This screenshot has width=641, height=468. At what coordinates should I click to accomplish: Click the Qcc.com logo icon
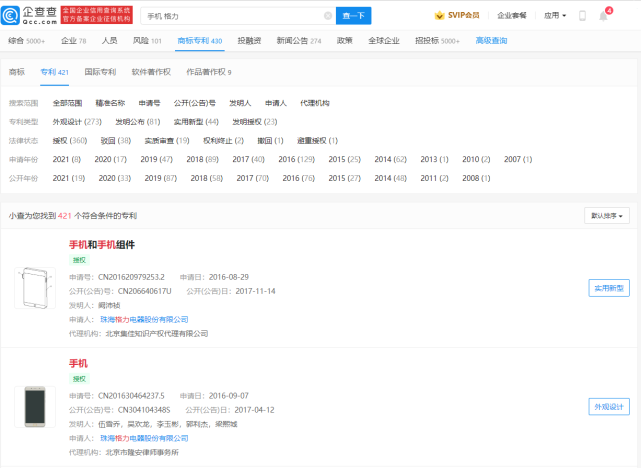(10, 16)
